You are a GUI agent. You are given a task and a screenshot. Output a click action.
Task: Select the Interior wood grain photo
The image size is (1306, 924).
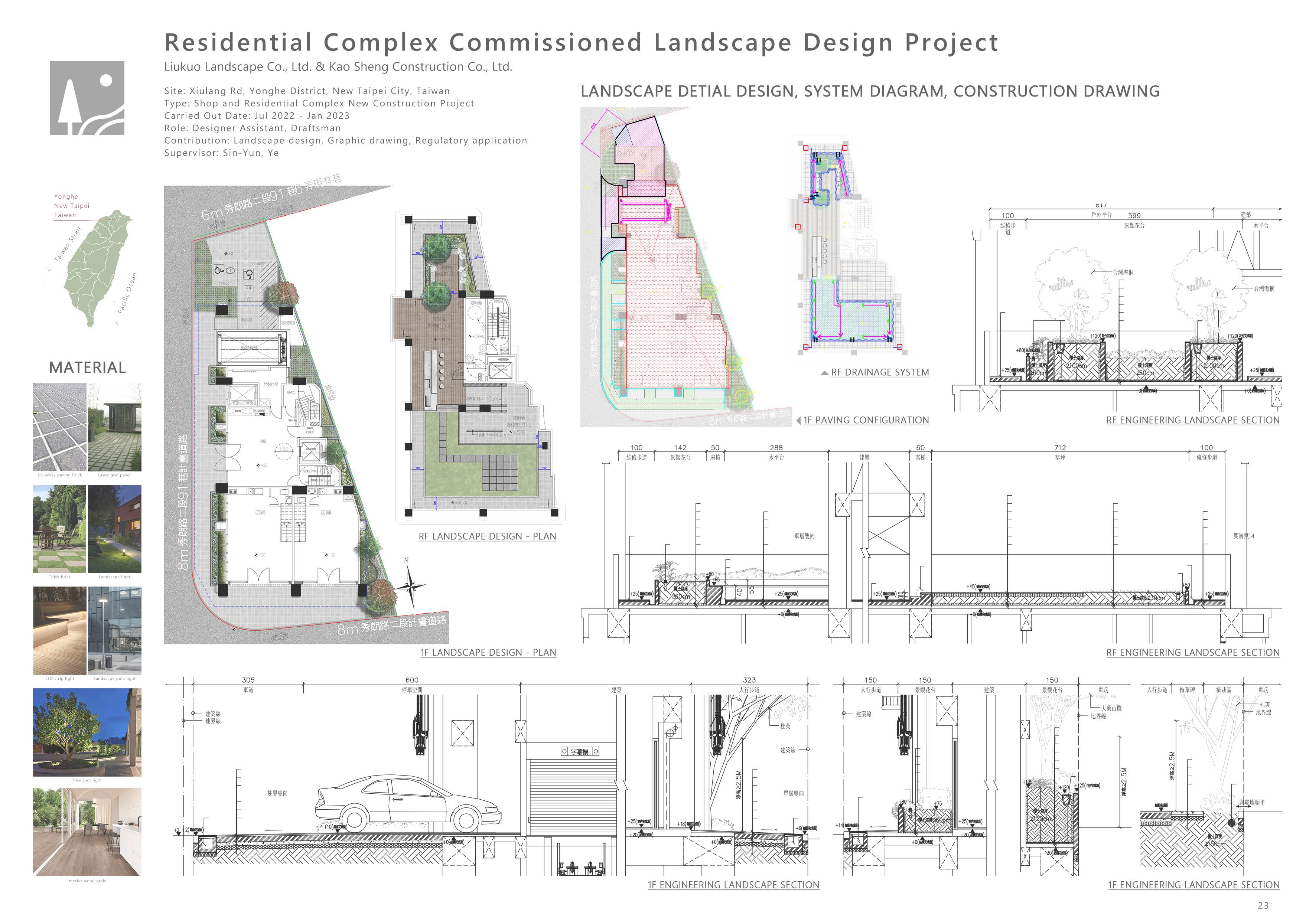[87, 832]
